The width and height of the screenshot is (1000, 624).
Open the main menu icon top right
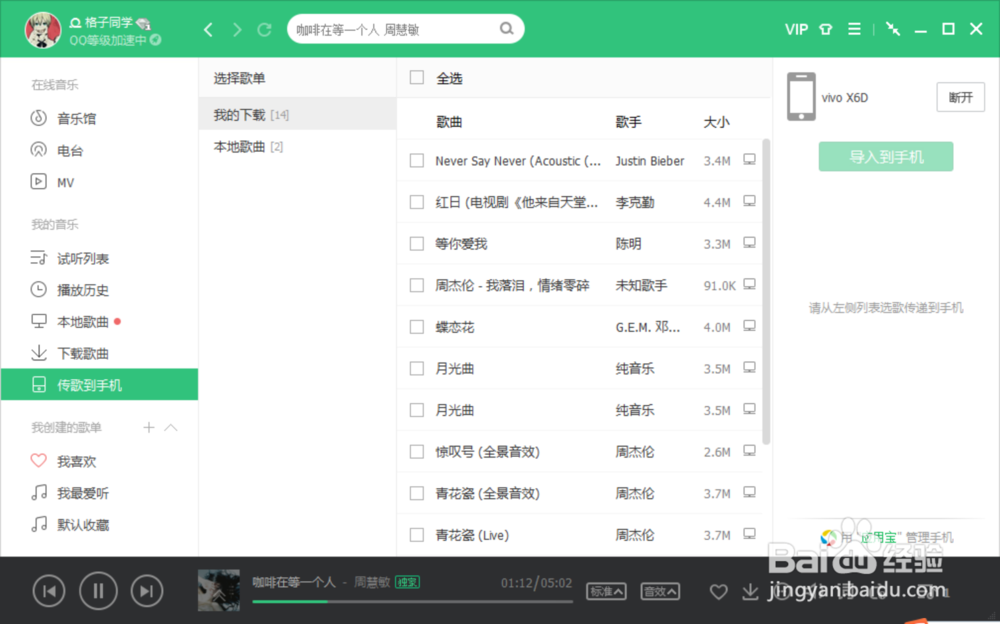[854, 29]
